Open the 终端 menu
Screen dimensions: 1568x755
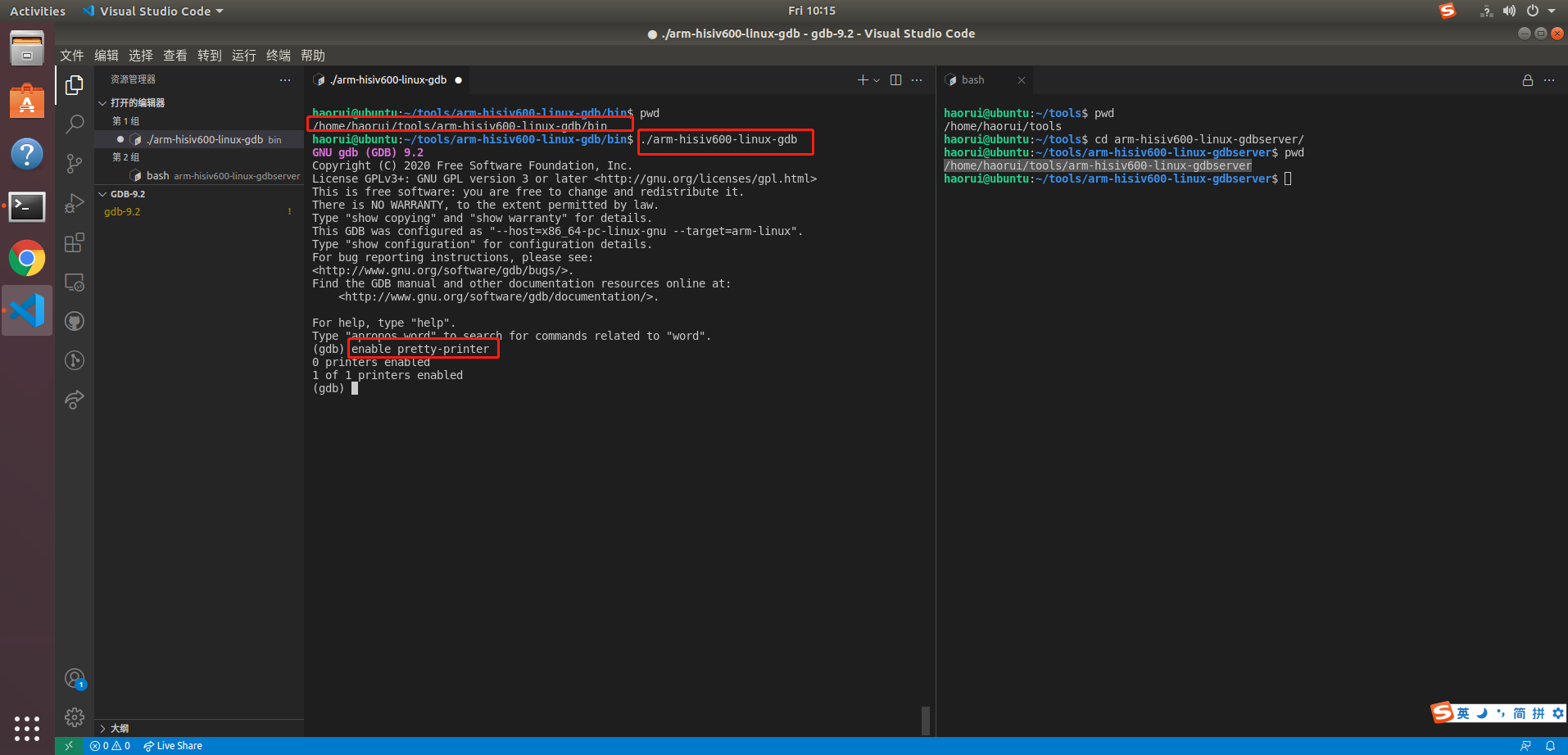[x=279, y=56]
